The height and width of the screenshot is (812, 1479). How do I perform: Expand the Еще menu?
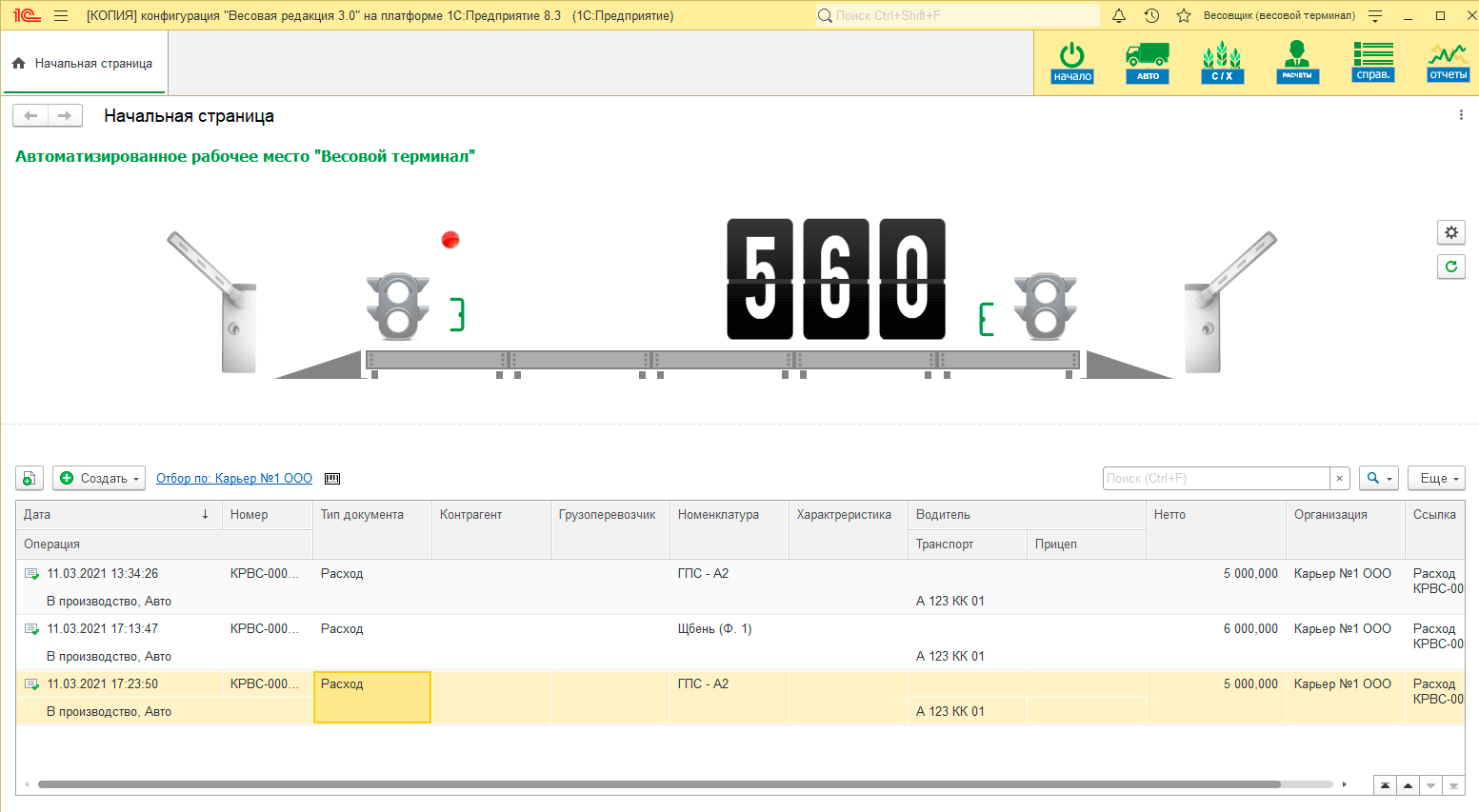click(x=1436, y=478)
